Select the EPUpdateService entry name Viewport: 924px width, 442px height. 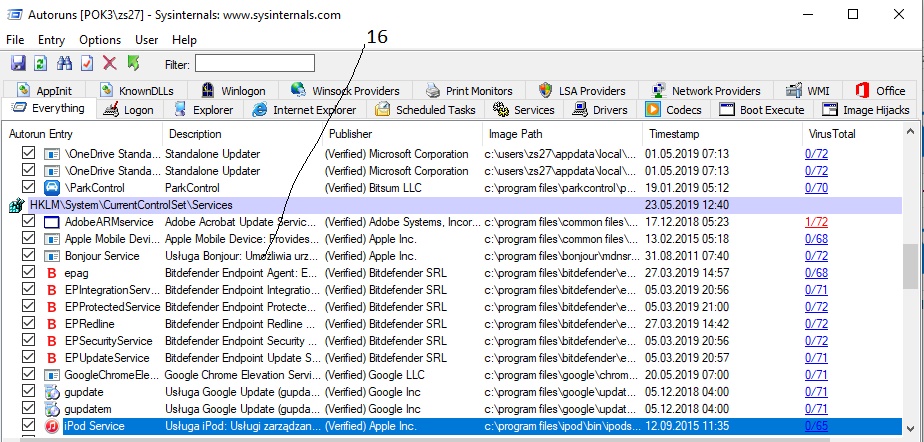[x=107, y=358]
